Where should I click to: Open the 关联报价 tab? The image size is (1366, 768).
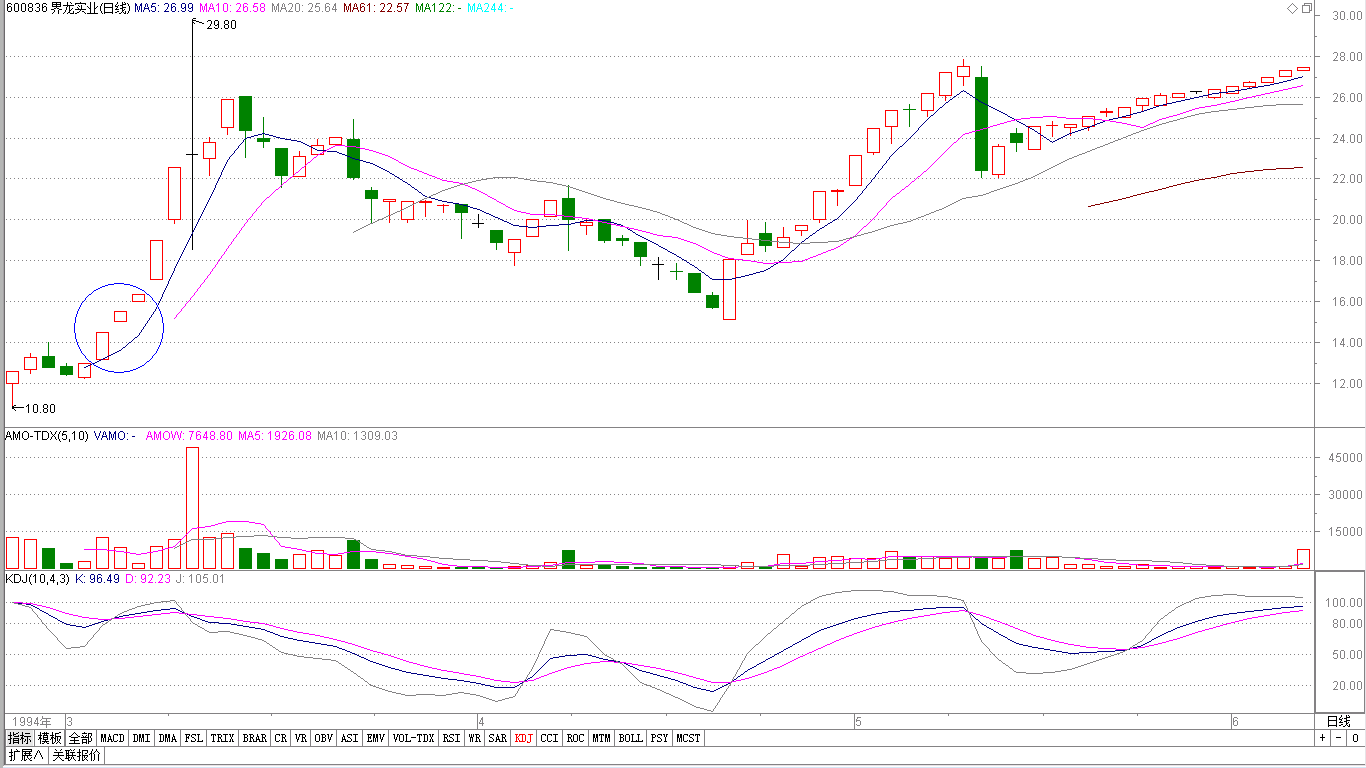point(76,755)
